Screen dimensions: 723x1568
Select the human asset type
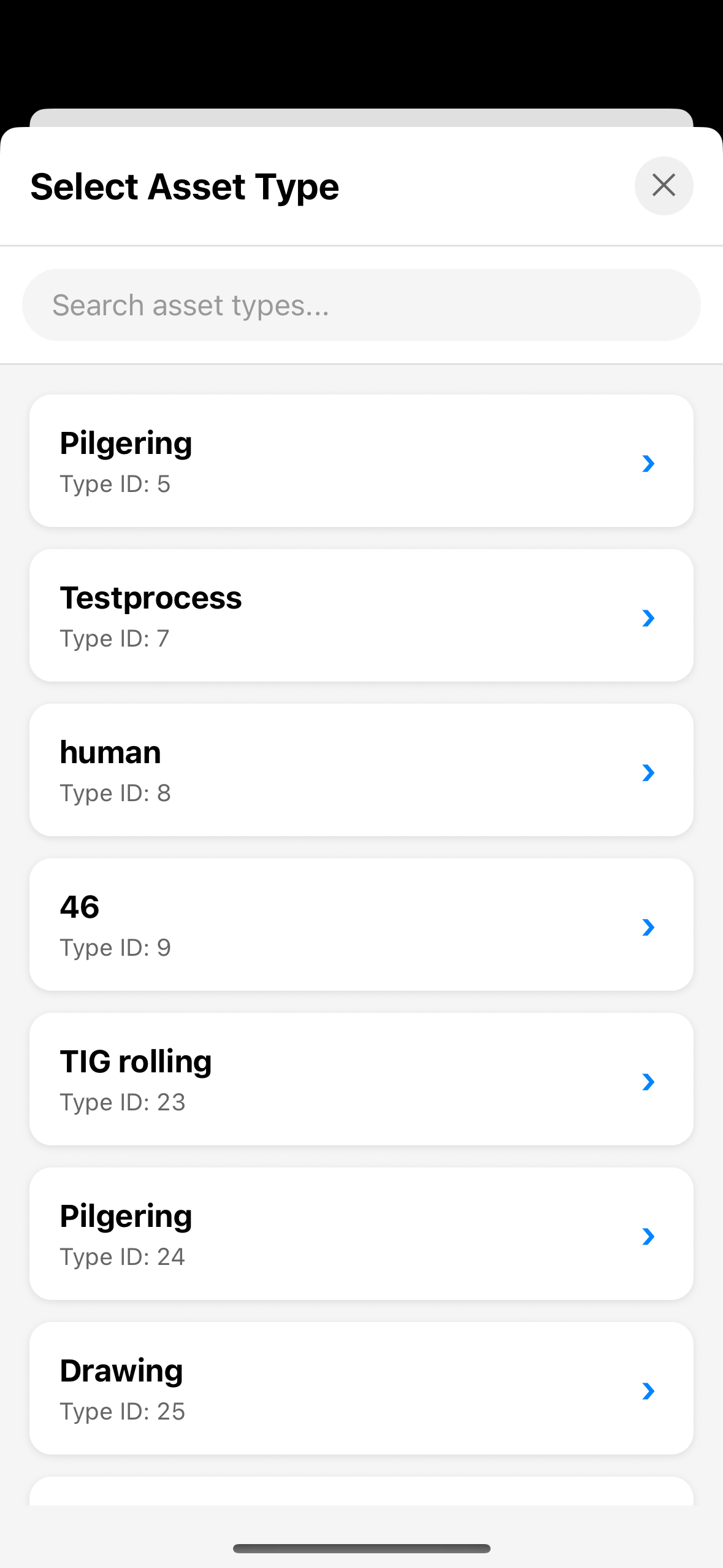[307, 770]
